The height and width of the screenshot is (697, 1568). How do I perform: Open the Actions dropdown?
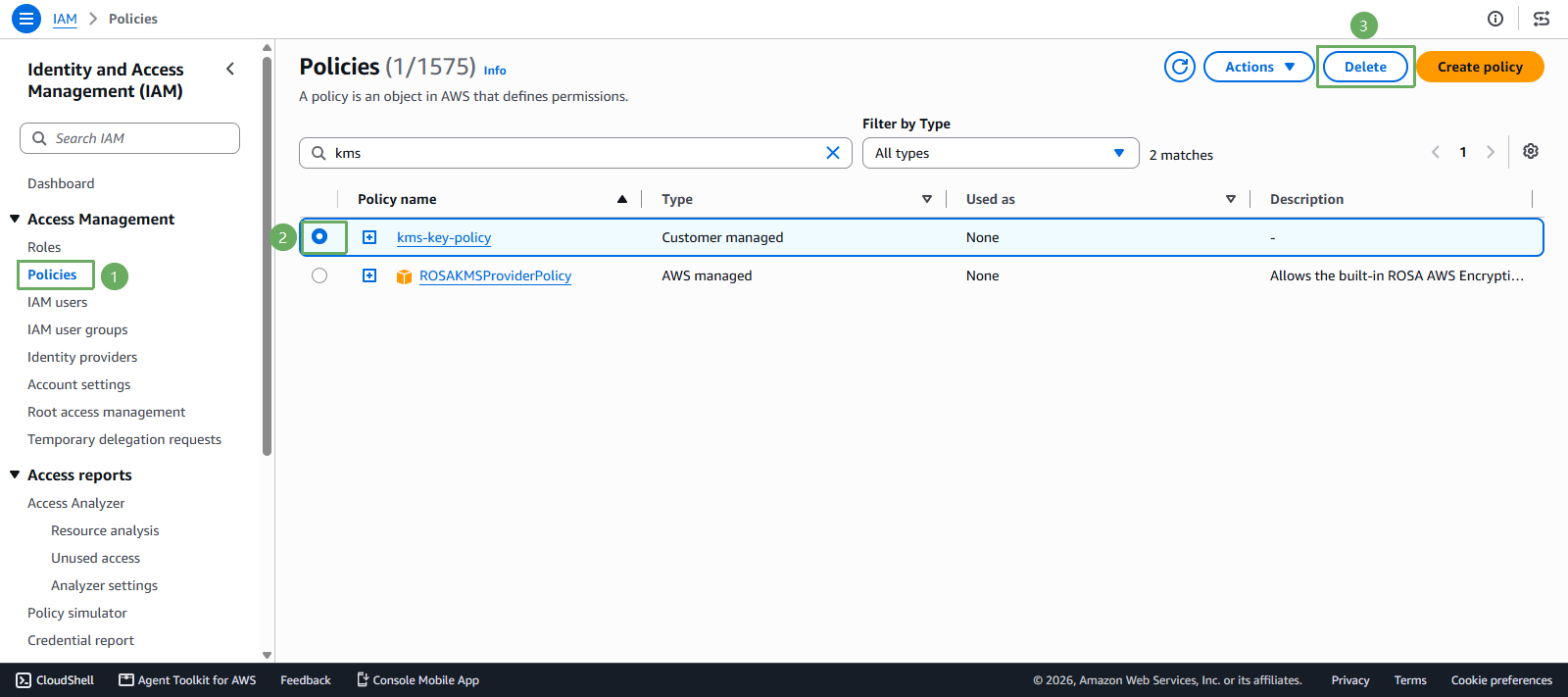point(1259,67)
